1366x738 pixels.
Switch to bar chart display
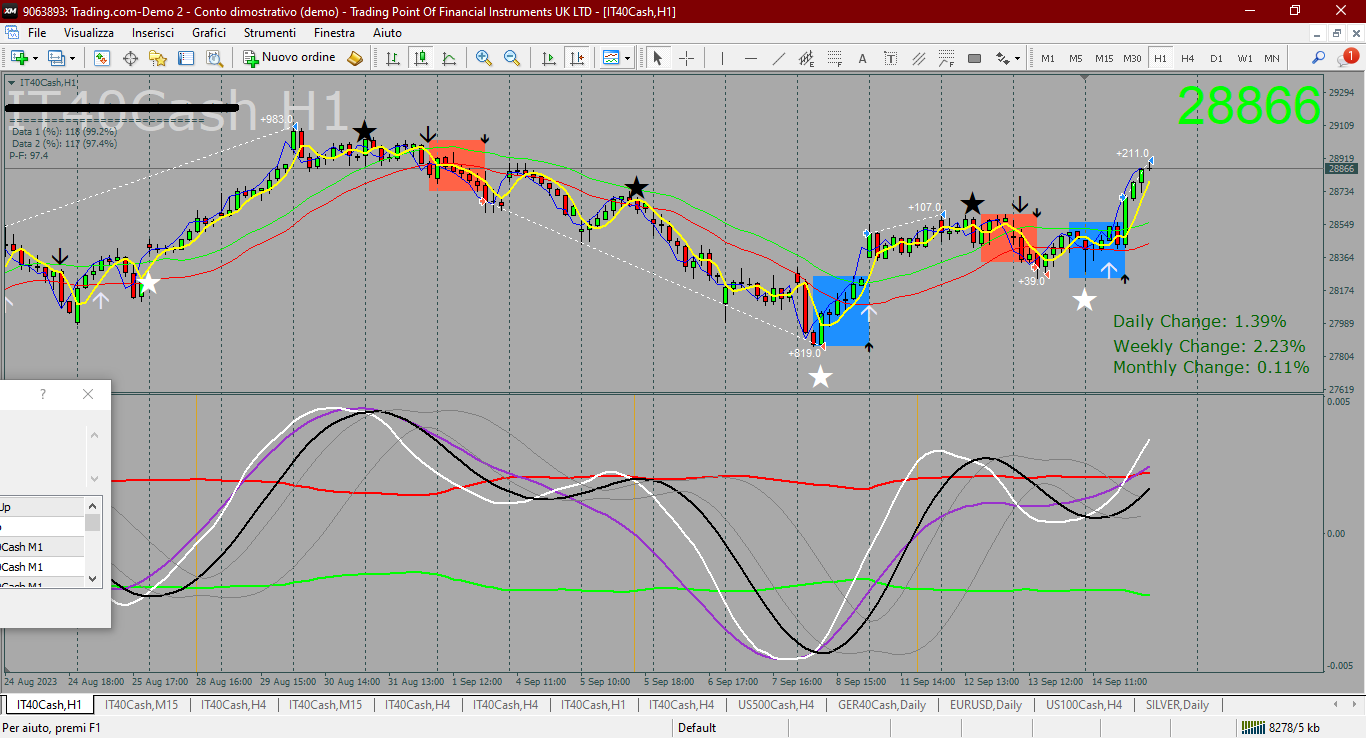tap(394, 58)
